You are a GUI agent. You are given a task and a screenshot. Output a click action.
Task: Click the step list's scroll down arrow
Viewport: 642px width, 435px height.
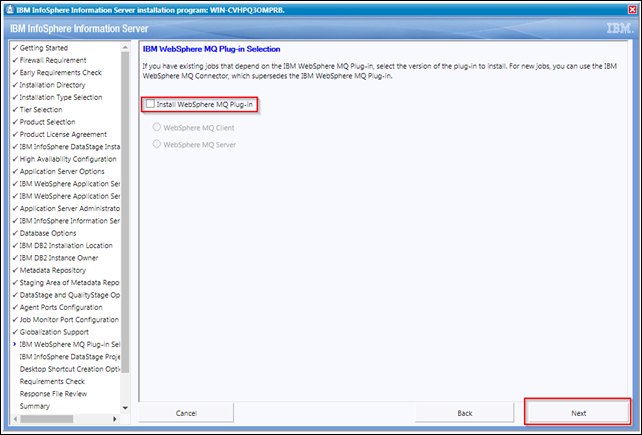coord(125,408)
